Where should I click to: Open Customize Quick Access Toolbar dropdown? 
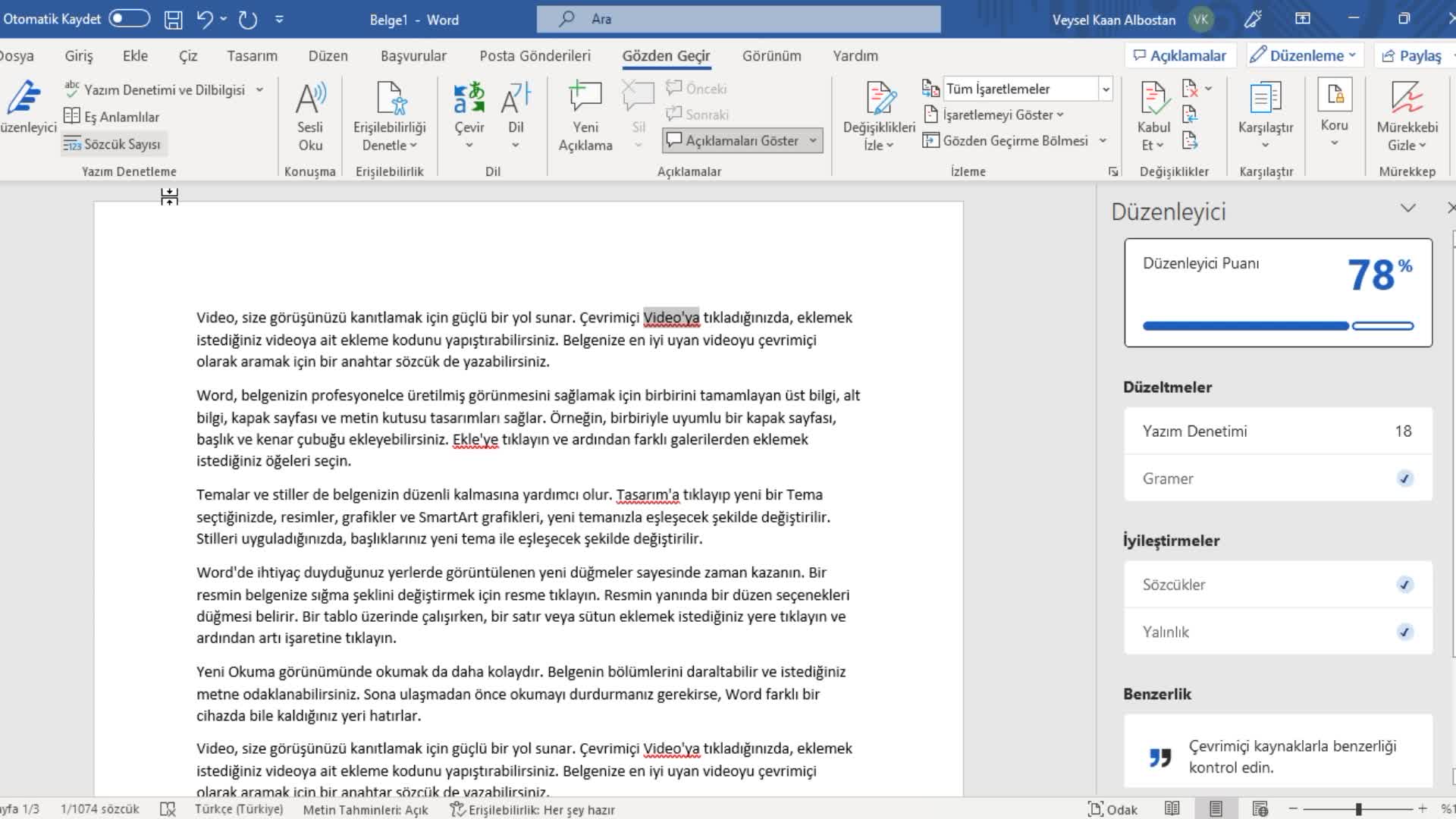tap(279, 20)
